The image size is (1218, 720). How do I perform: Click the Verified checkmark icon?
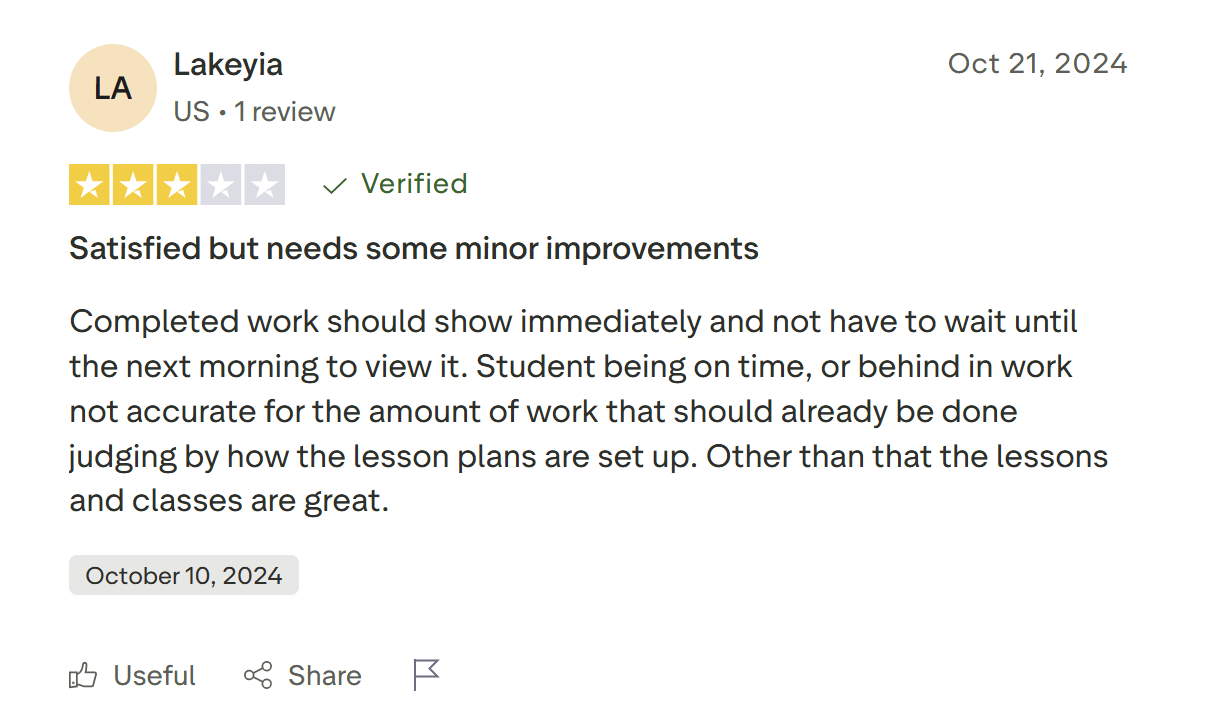(333, 184)
